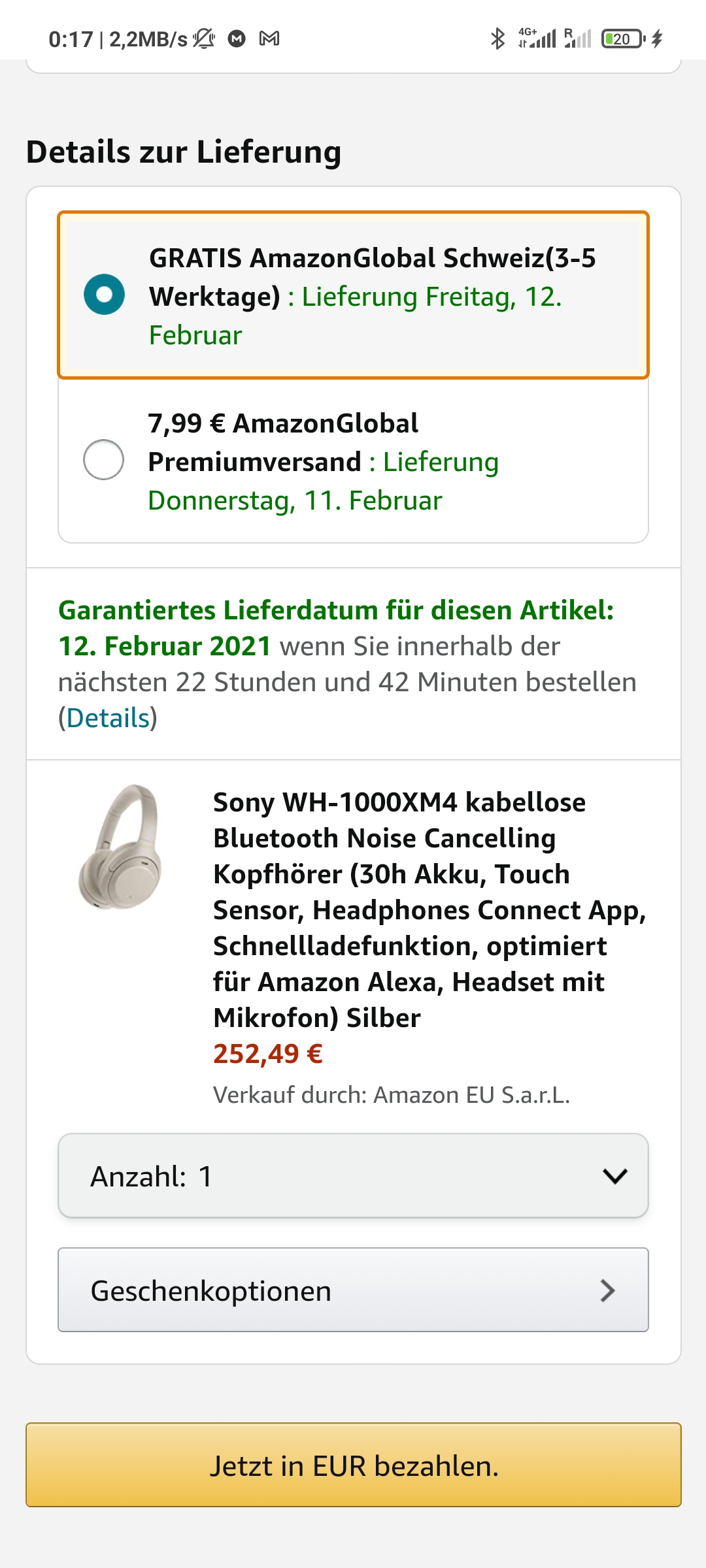Open the Anzahl quantity dropdown
The width and height of the screenshot is (706, 1568).
pos(353,1176)
